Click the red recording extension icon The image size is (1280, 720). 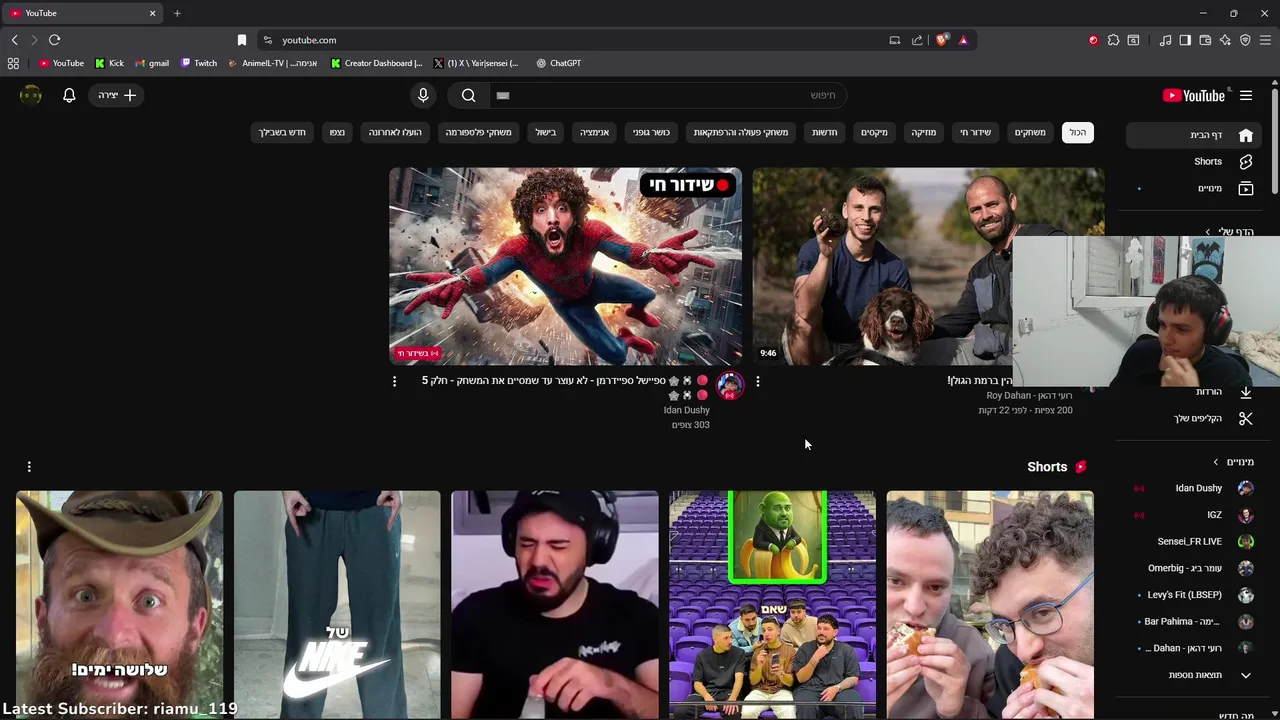(x=1093, y=40)
